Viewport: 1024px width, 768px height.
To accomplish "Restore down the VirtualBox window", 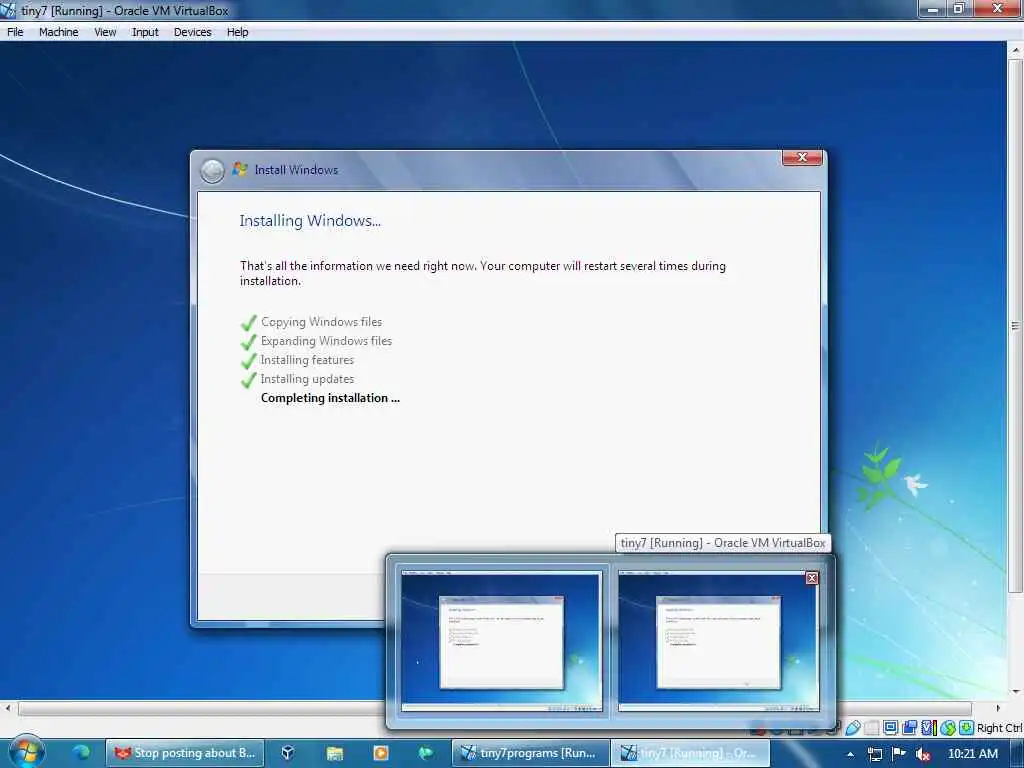I will tap(959, 8).
